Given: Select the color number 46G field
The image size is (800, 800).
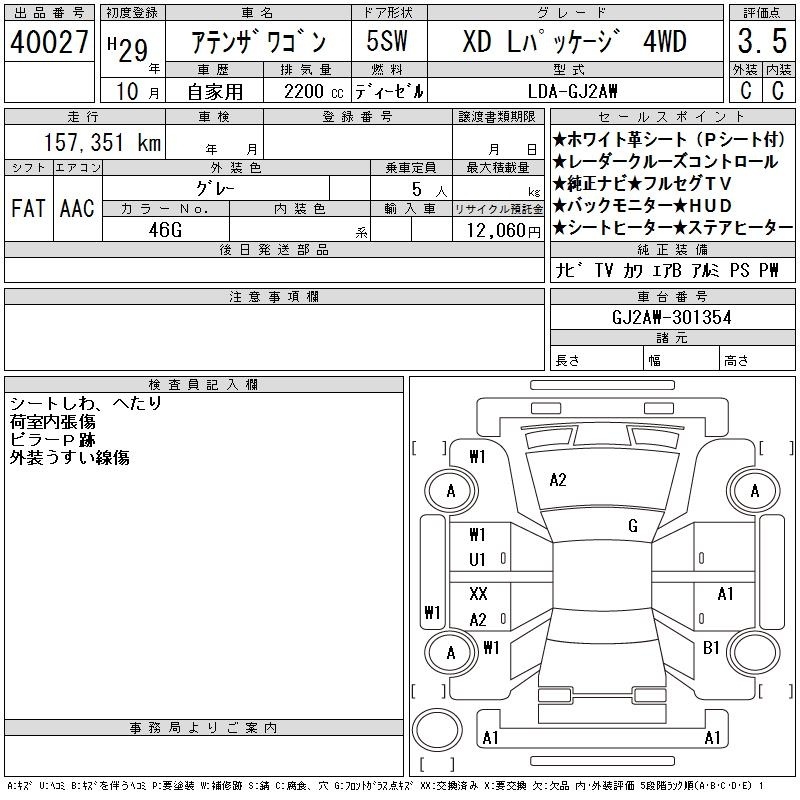Looking at the screenshot, I should point(165,229).
